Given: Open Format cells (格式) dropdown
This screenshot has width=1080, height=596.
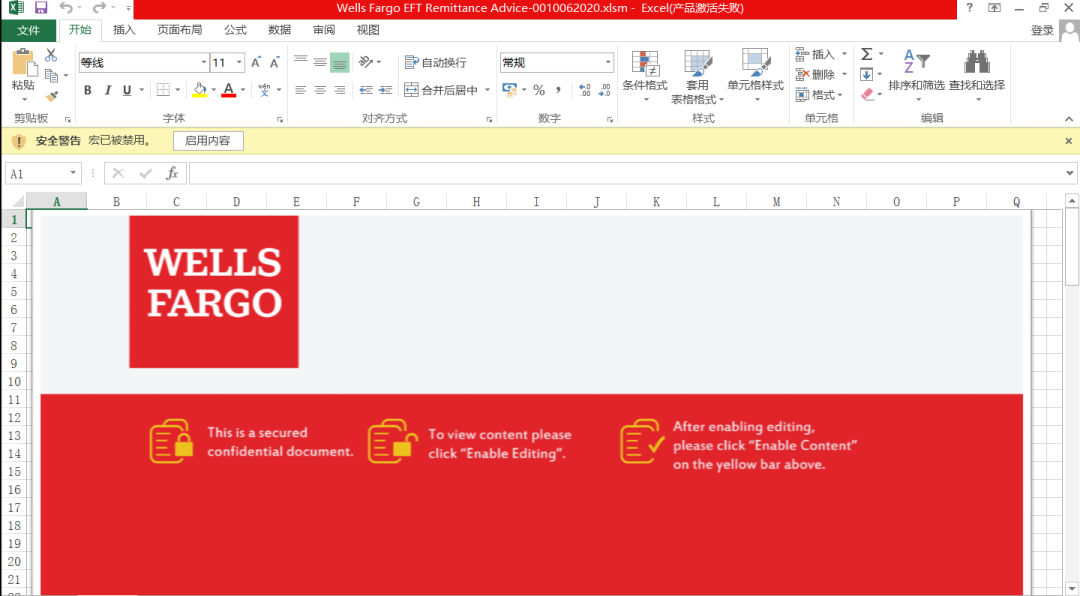Looking at the screenshot, I should click(820, 94).
